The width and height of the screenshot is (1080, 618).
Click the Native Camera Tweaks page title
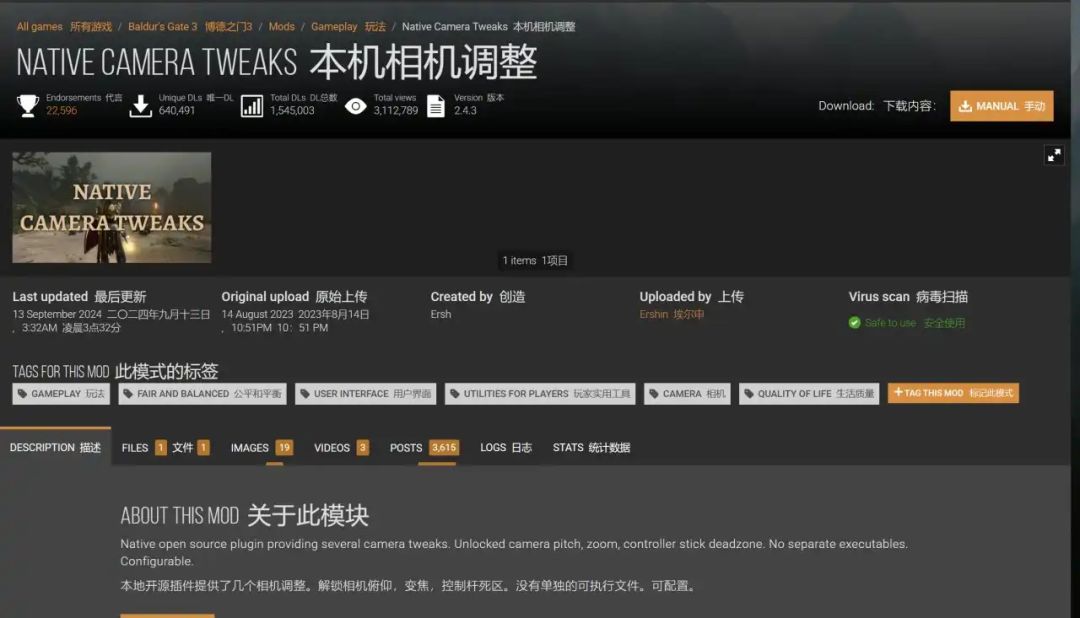[x=277, y=62]
